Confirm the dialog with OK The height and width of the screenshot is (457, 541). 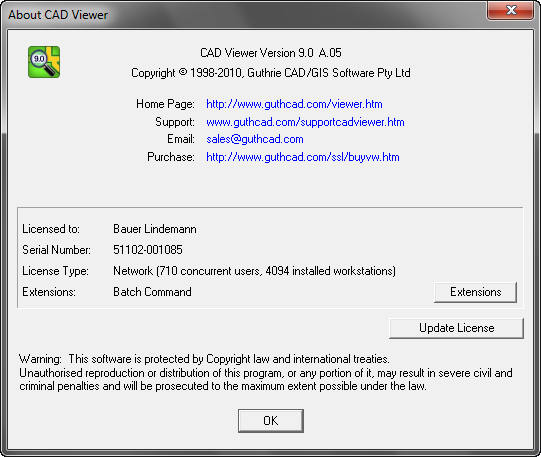tap(270, 421)
